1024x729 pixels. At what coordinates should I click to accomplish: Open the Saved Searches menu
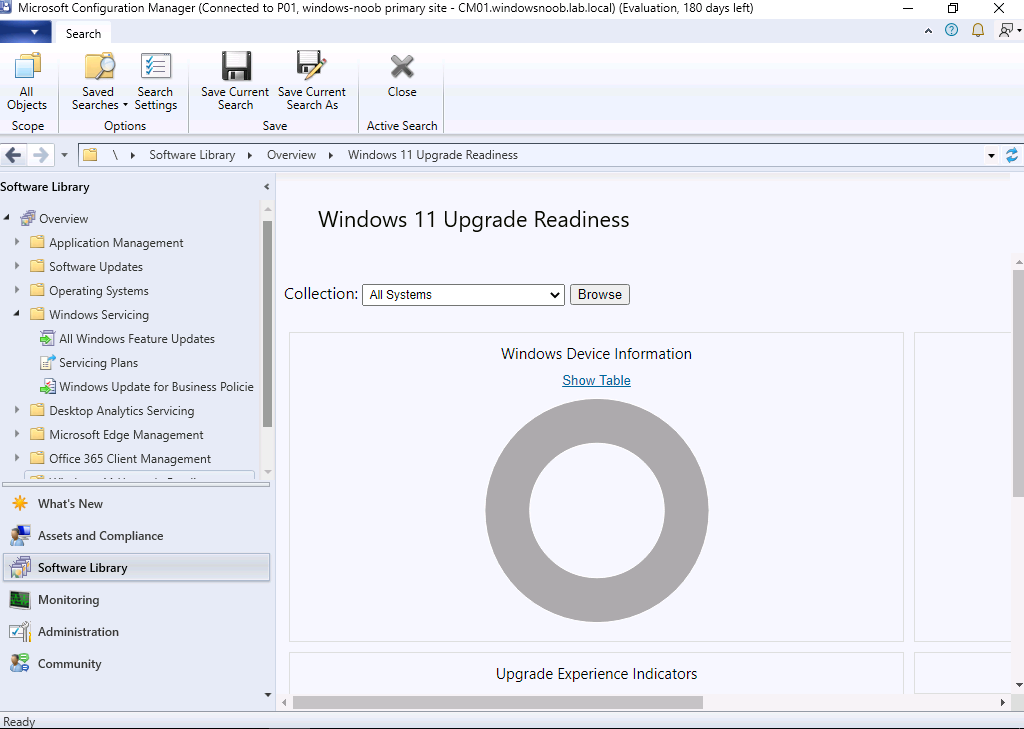(99, 81)
